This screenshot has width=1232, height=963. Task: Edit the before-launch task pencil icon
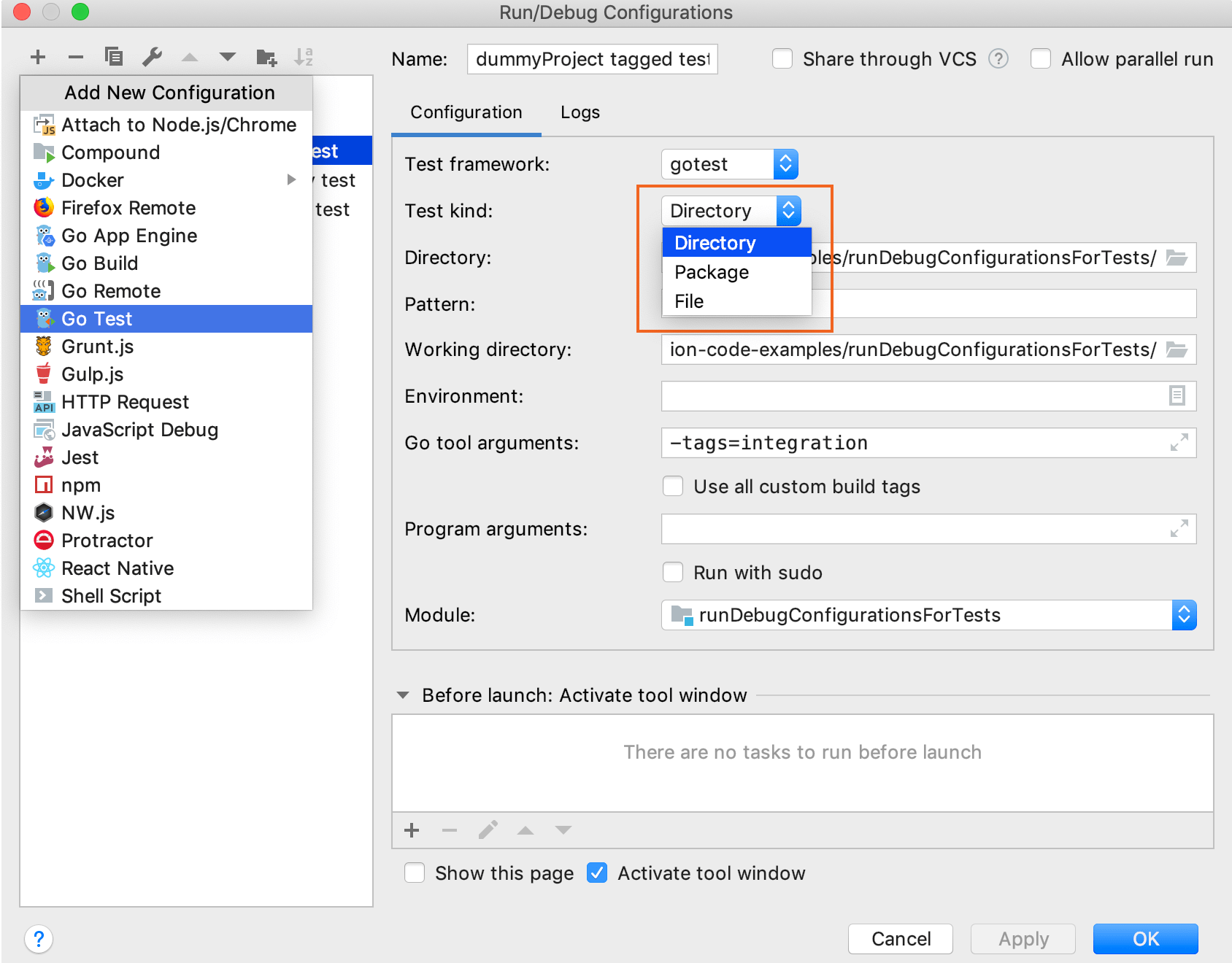488,830
